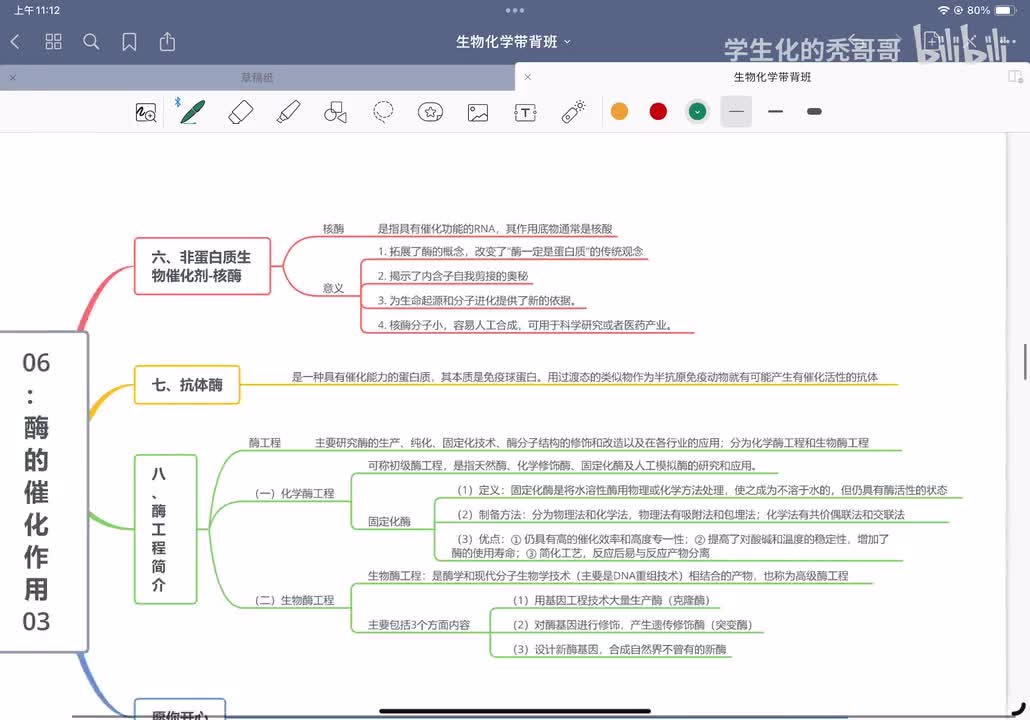Click the 主要包括3个方面内容 sub-branch
This screenshot has width=1030, height=720.
(x=419, y=625)
